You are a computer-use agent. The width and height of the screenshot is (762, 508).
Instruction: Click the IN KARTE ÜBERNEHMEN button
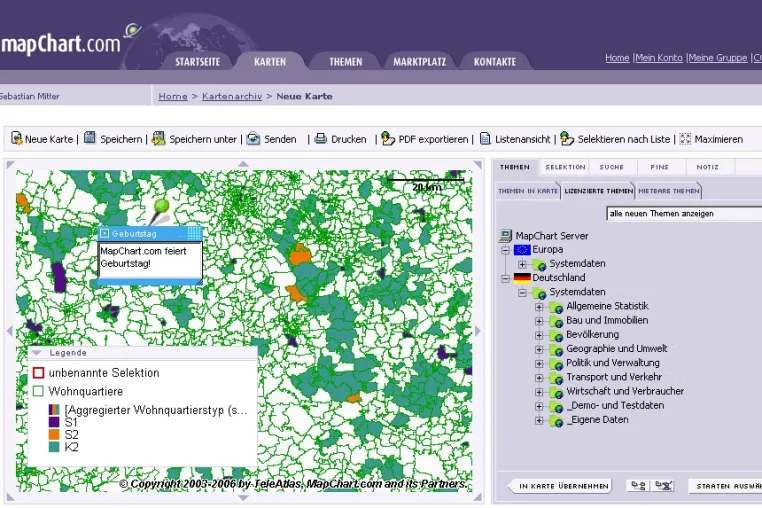pos(560,486)
